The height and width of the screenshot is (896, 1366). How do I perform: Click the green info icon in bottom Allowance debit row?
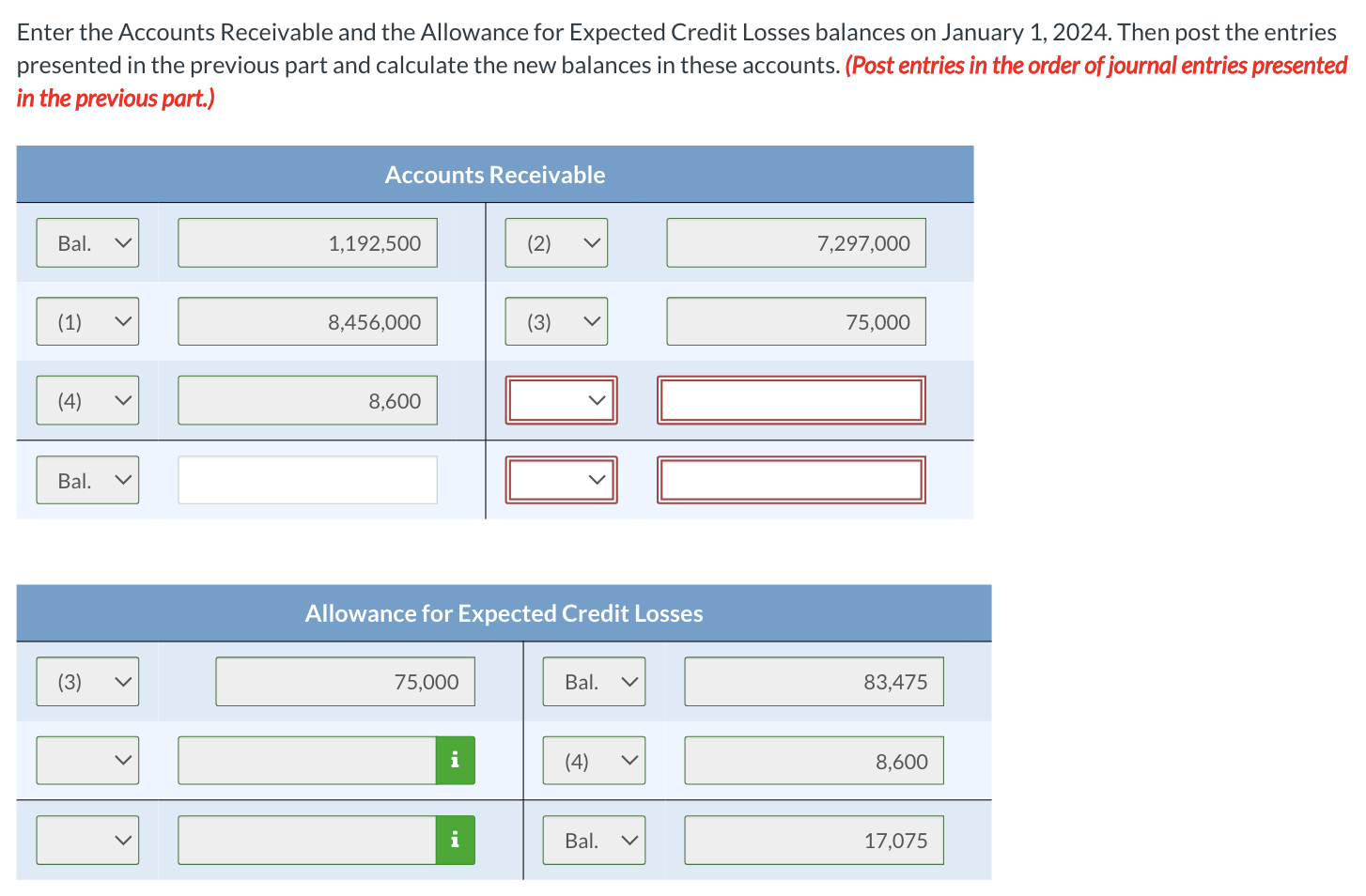click(455, 839)
